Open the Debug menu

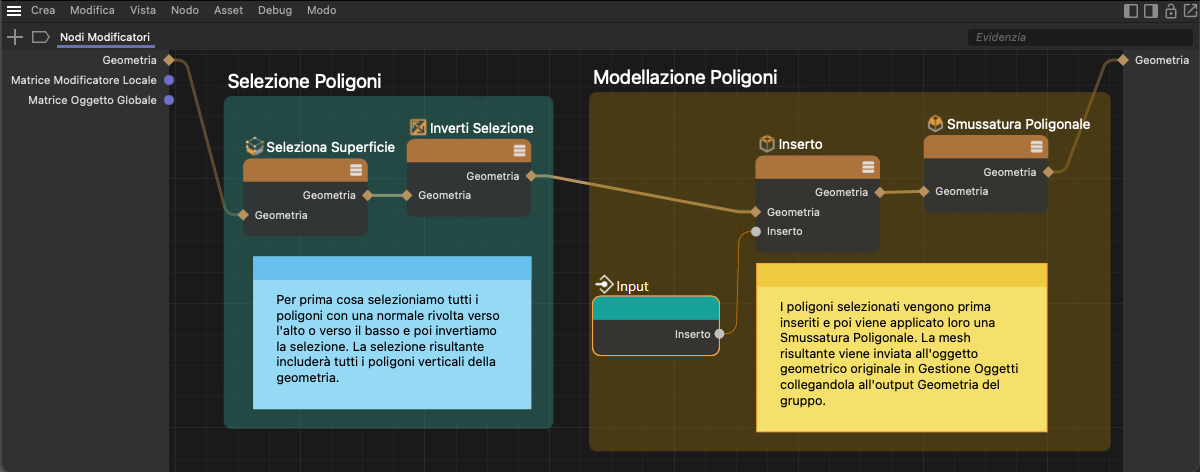coord(275,10)
